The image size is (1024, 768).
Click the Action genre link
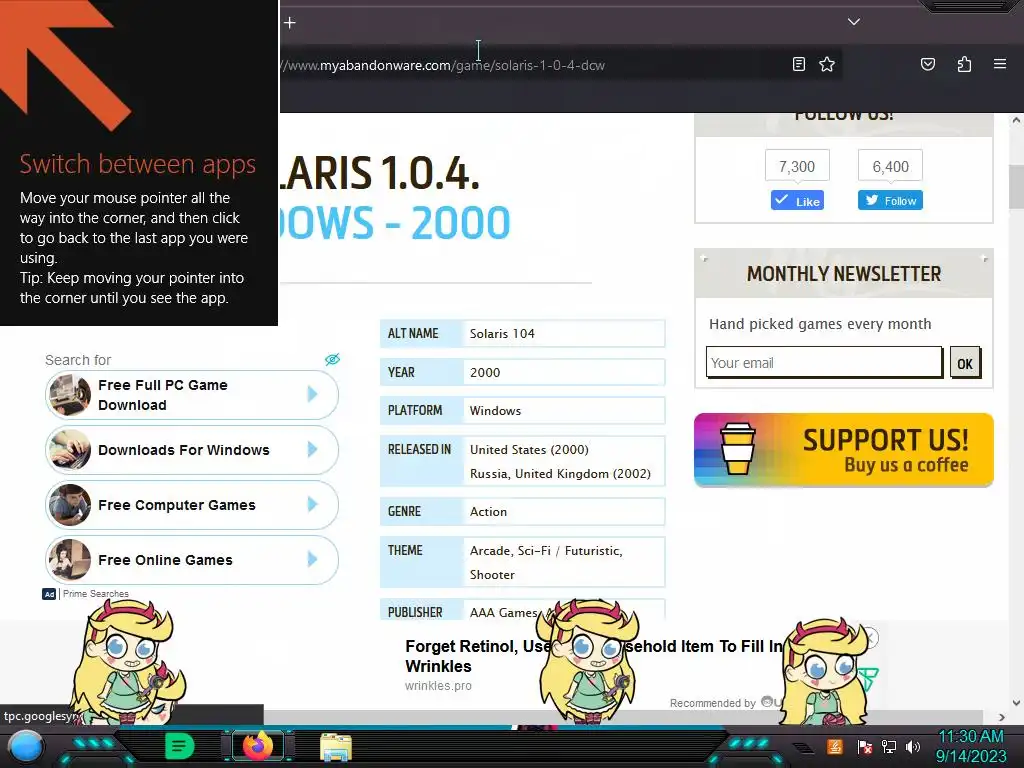coord(488,511)
